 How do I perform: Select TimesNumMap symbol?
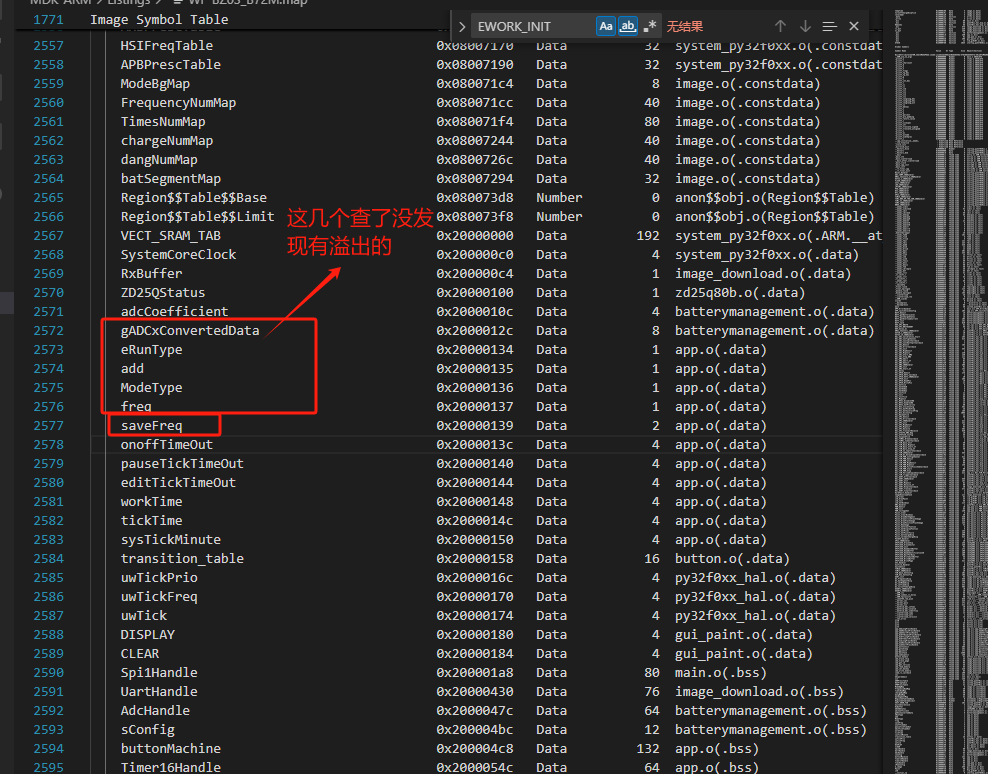[x=163, y=122]
